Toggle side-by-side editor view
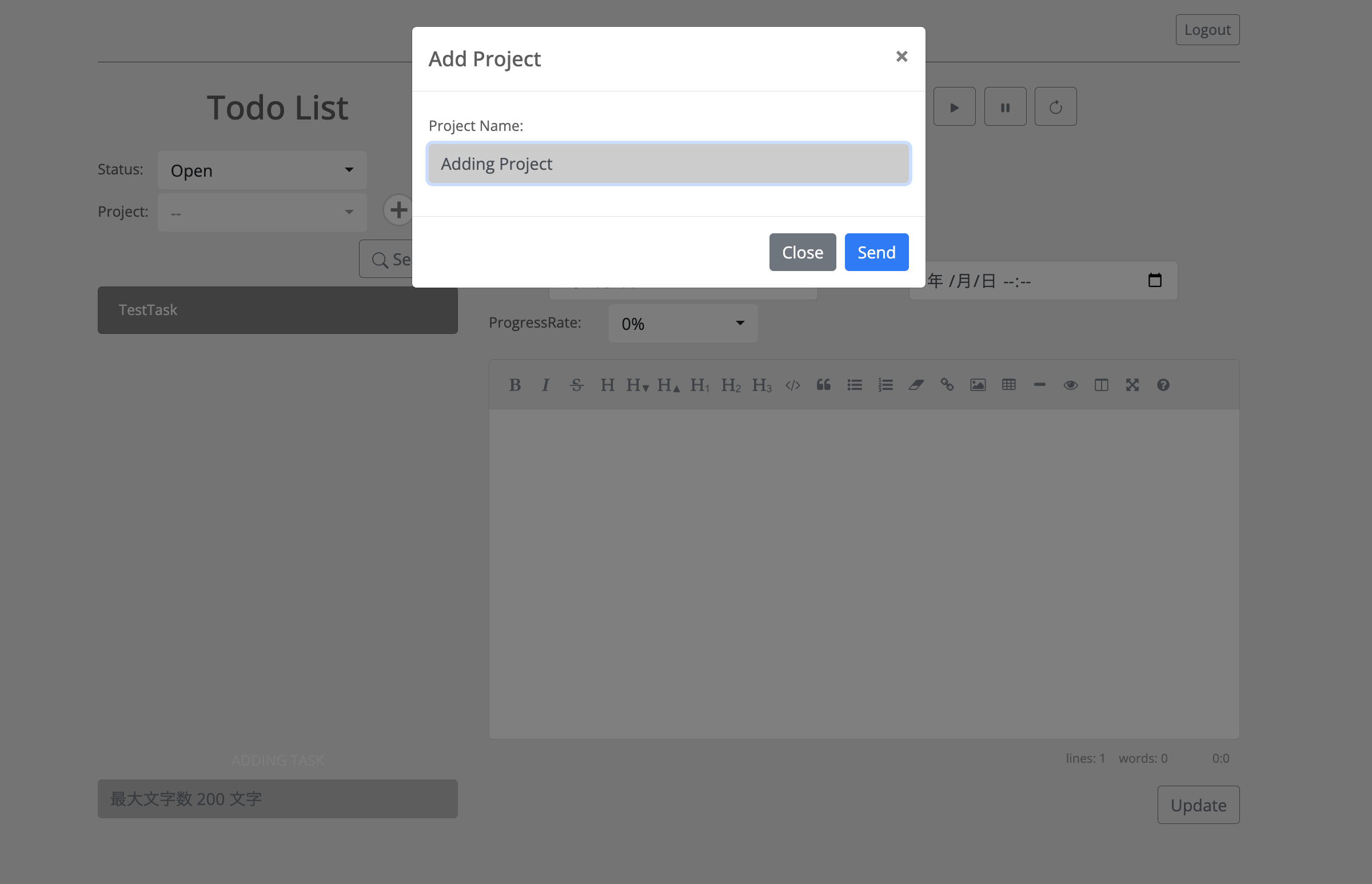Screen dimensions: 1372x884 click(x=1101, y=385)
